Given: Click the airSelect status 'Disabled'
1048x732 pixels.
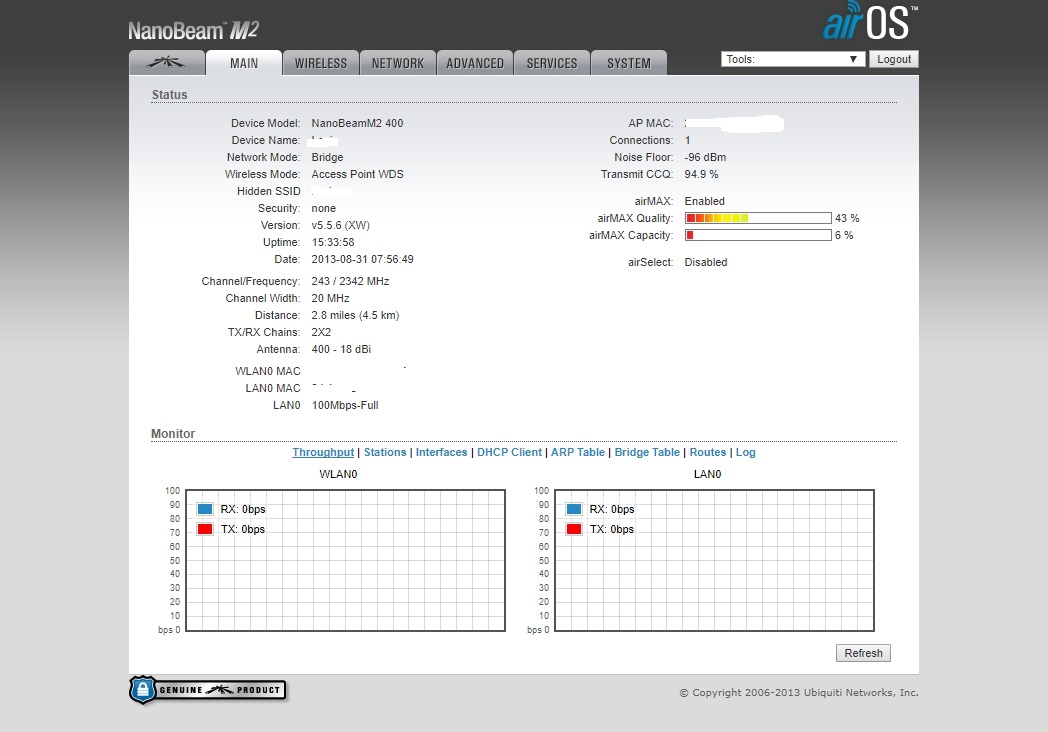Looking at the screenshot, I should coord(706,262).
